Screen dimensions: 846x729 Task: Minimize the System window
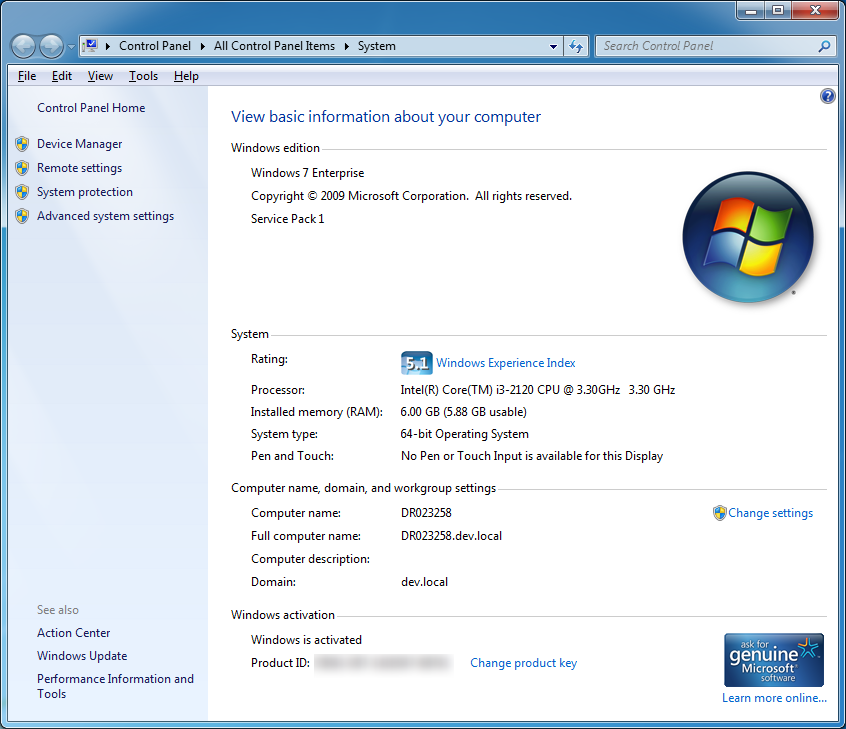751,10
